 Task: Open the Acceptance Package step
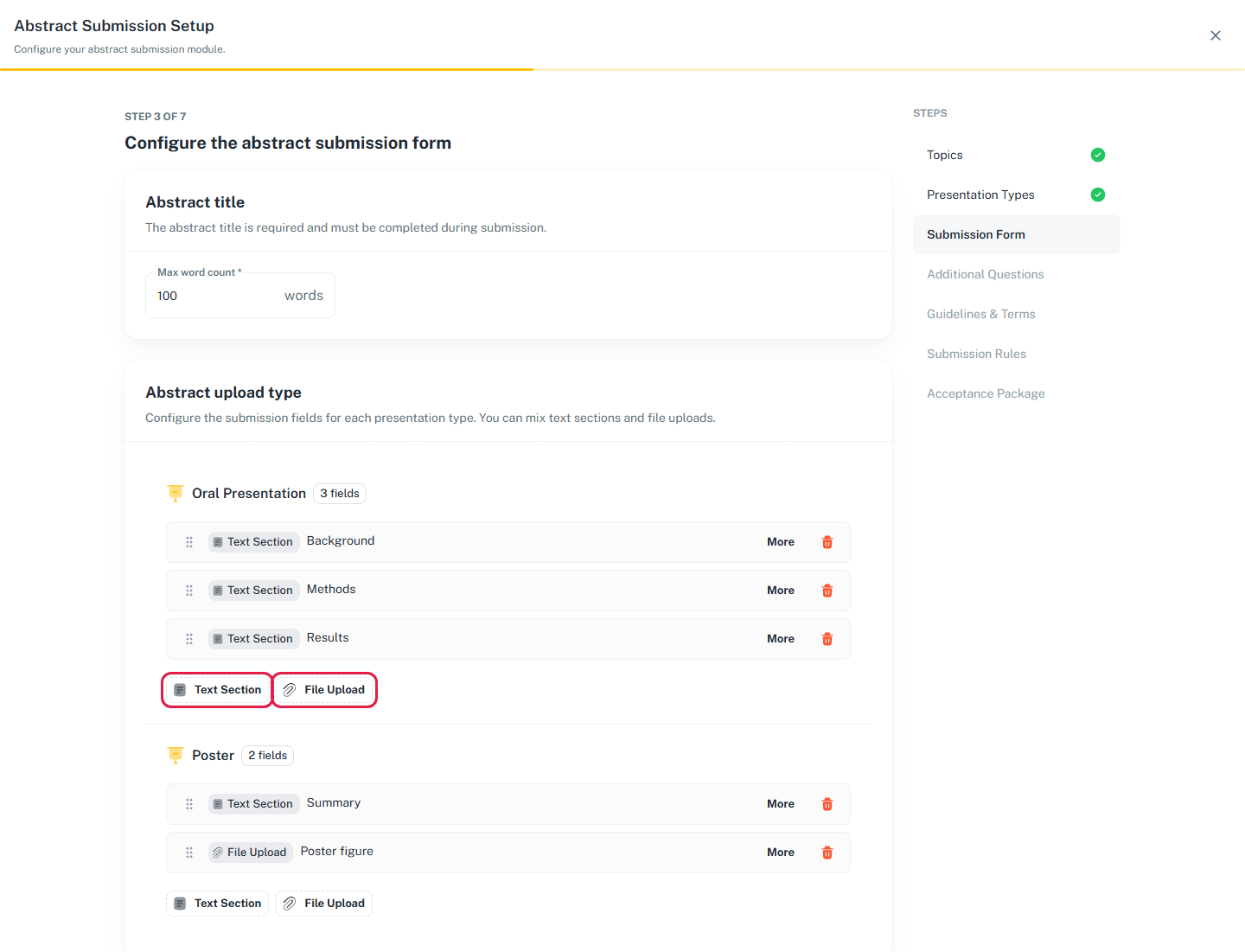(x=1017, y=393)
